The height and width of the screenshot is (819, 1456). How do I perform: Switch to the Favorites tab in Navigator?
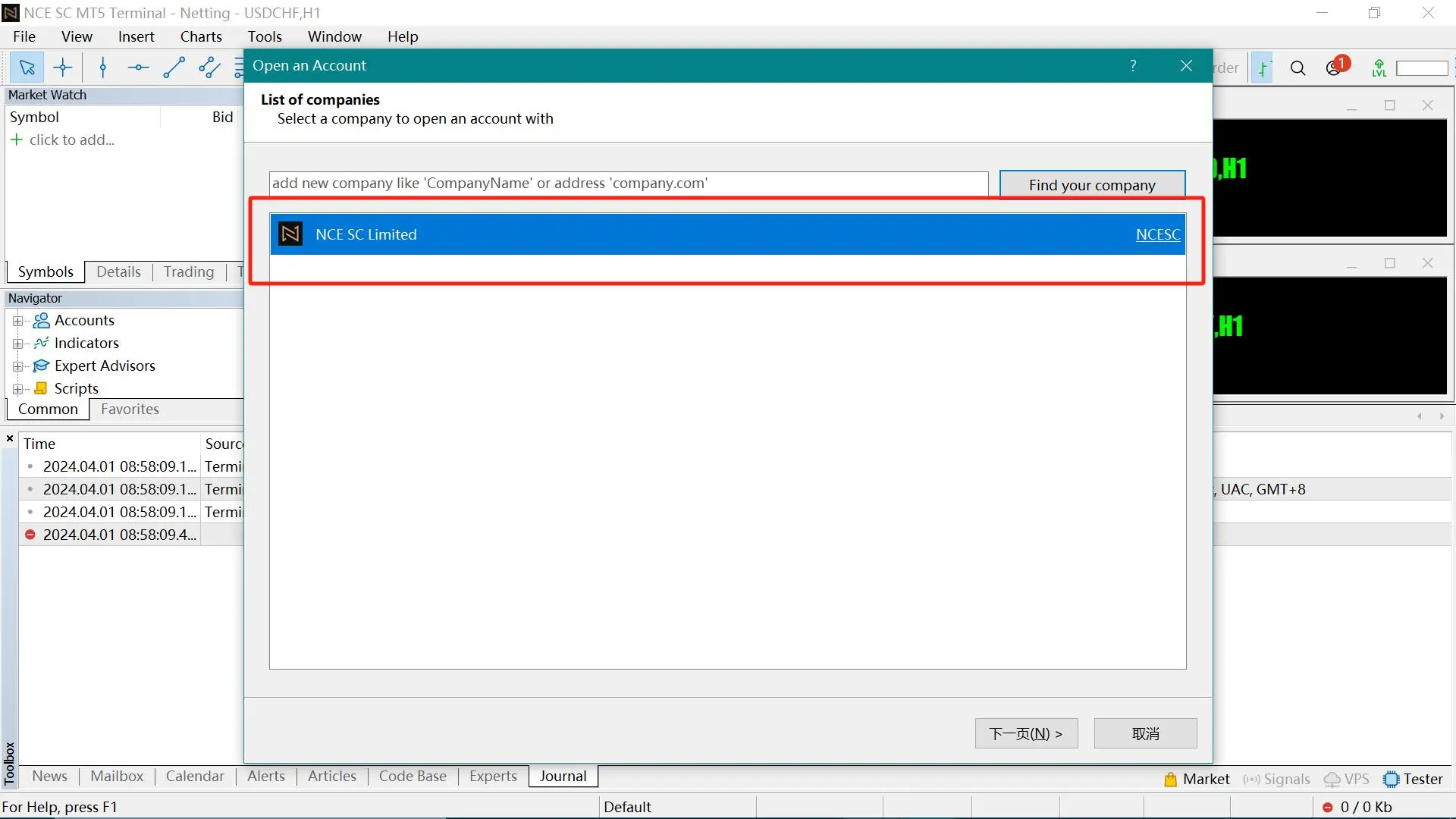click(x=130, y=409)
